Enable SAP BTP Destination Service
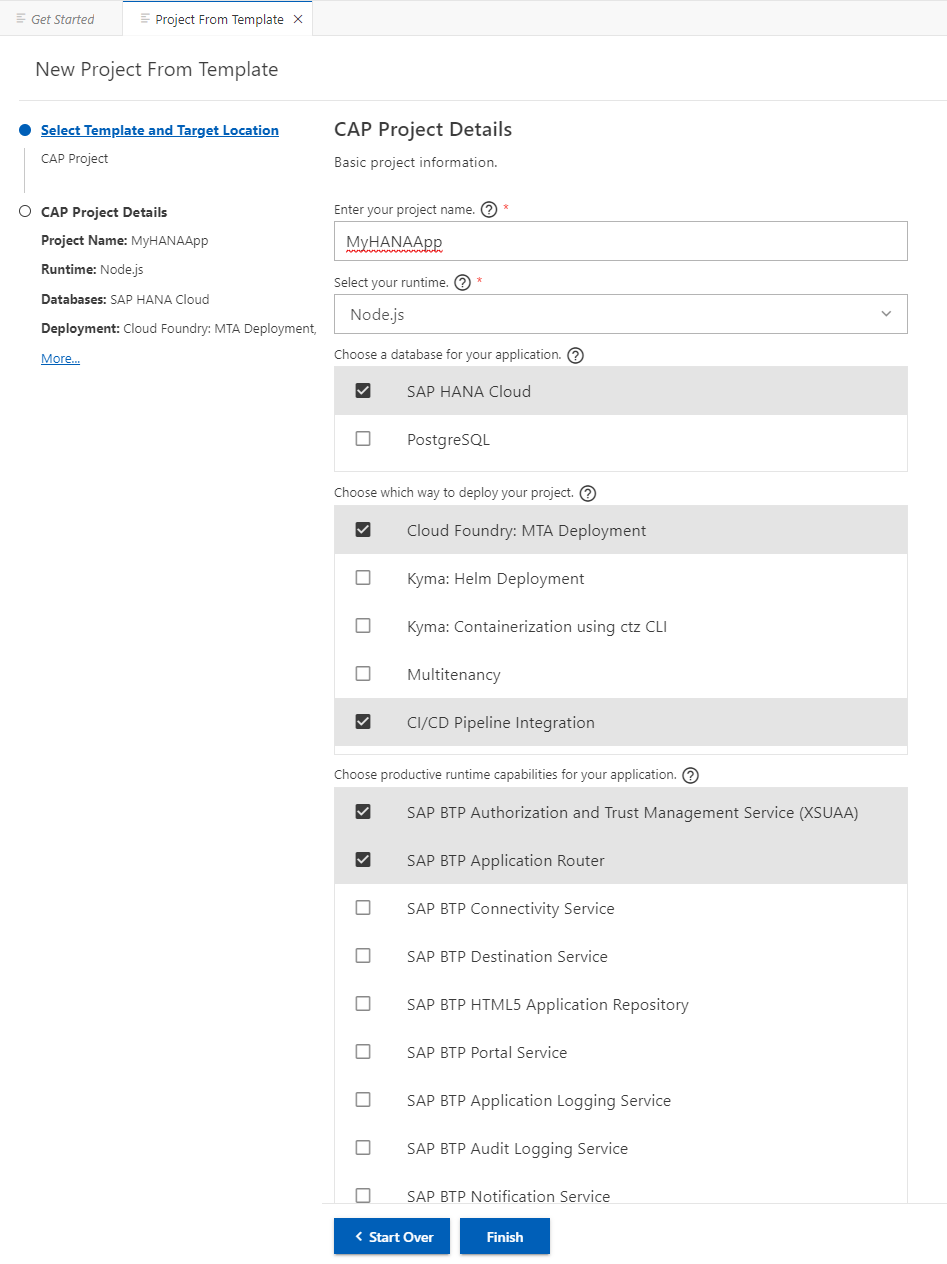Viewport: 947px width, 1264px height. 363,956
